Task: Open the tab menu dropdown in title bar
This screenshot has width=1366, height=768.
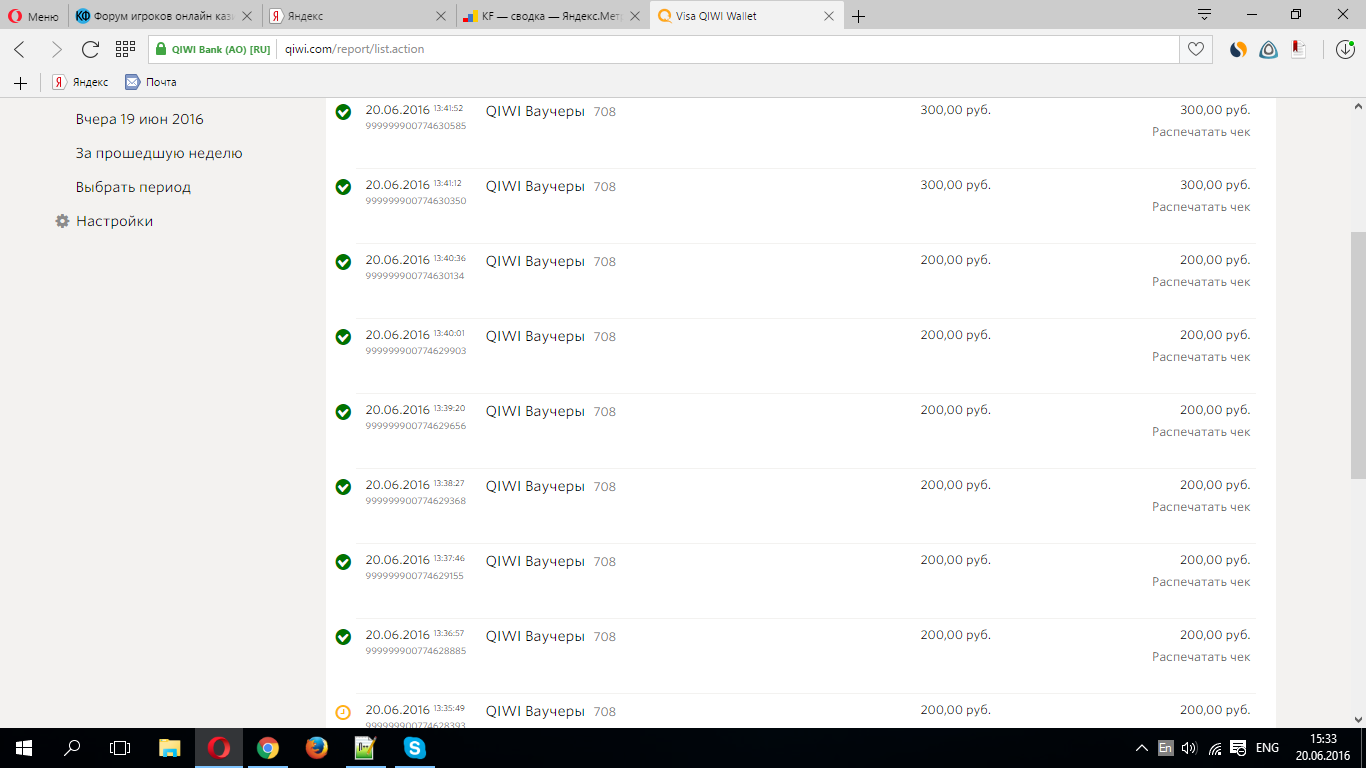Action: pos(1204,14)
